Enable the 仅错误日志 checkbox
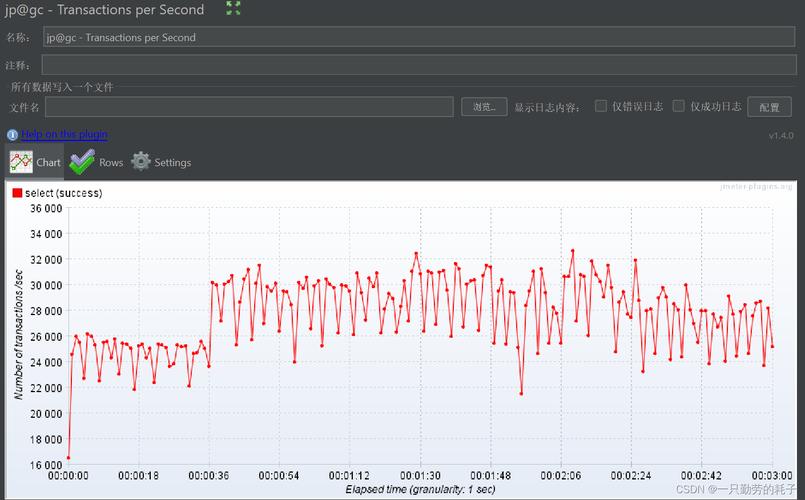The width and height of the screenshot is (805, 500). (601, 106)
